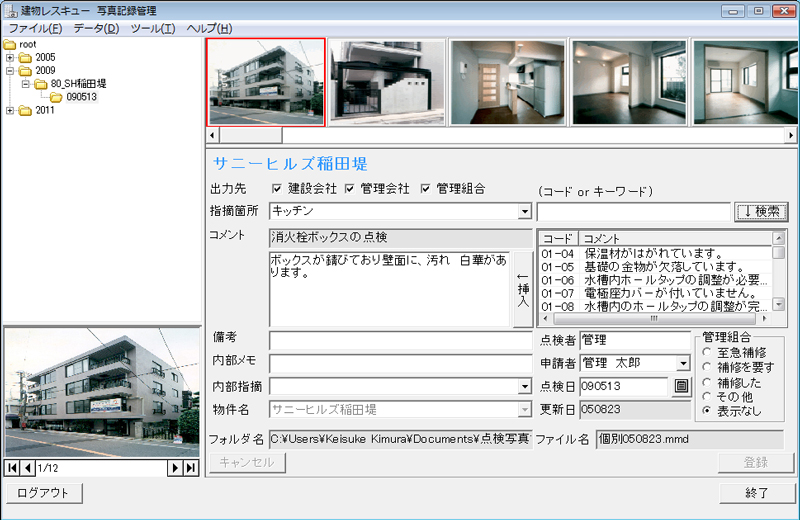Click comment list scroll up arrow
Image resolution: width=800 pixels, height=520 pixels.
(779, 238)
